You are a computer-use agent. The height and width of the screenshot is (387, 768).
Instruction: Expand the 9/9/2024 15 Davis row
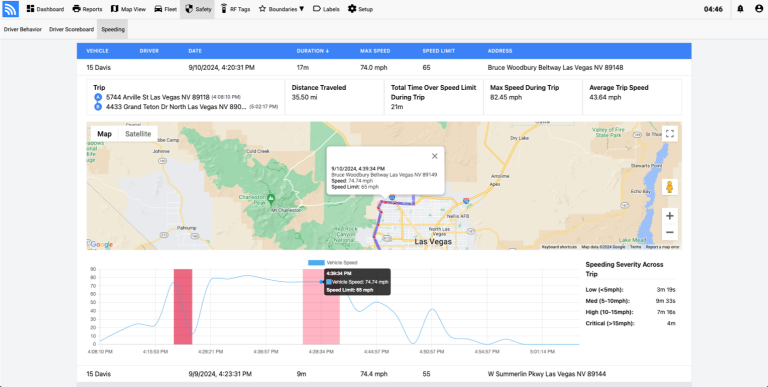[384, 374]
